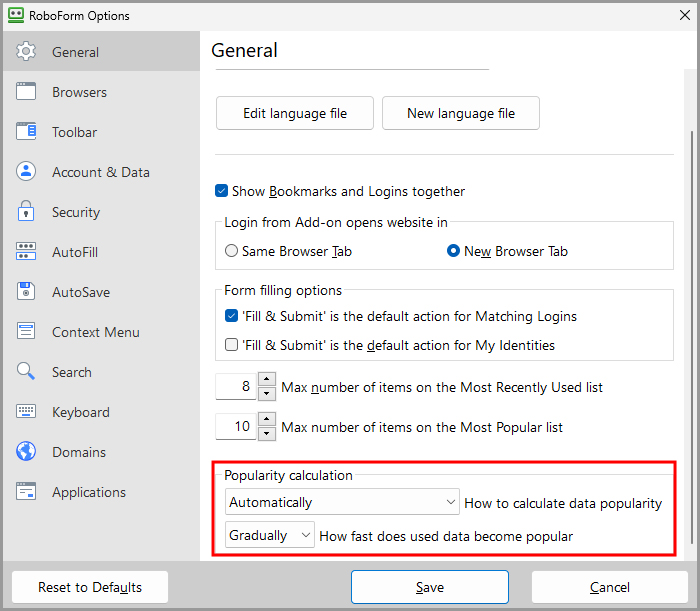The width and height of the screenshot is (700, 611).
Task: Click the Search magnifier icon
Action: point(26,371)
